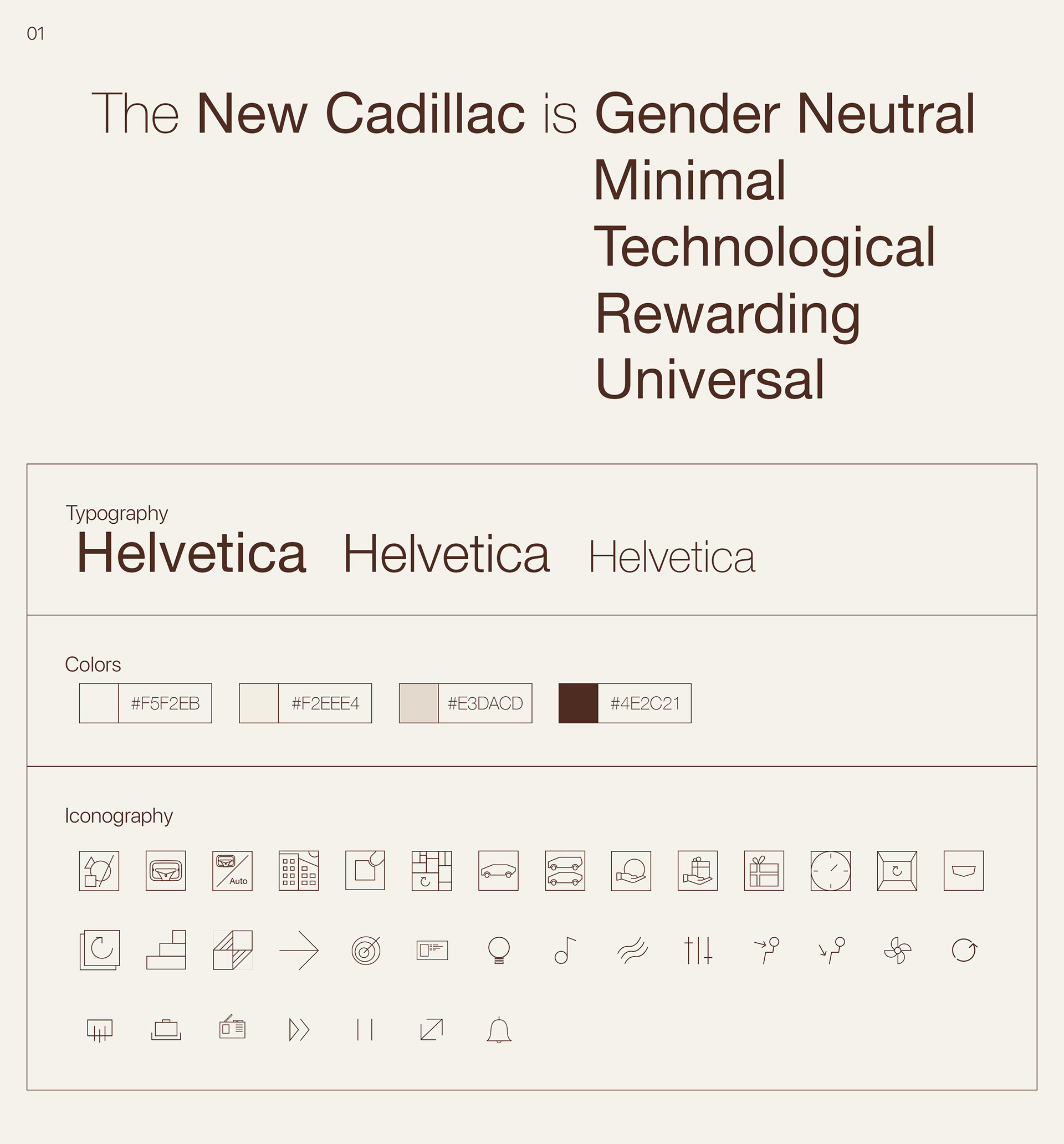Select the equalizer sliders icon
Viewport: 1064px width, 1144px height.
click(698, 950)
